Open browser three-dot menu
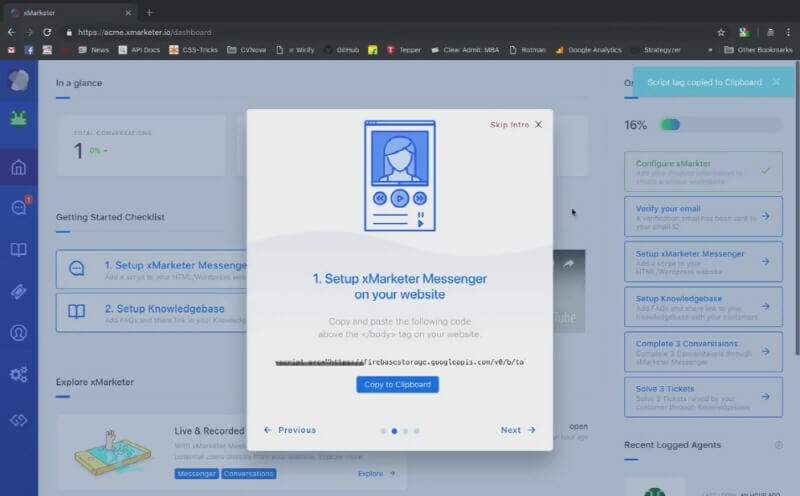This screenshot has height=496, width=800. pos(788,32)
